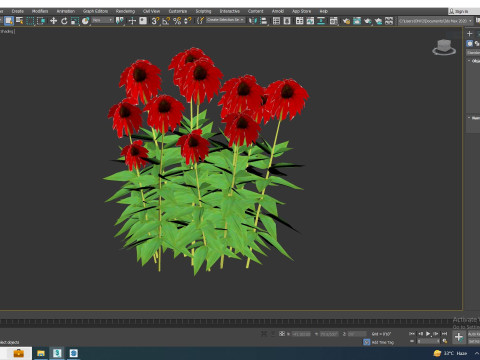Open project folder path dropdown

coord(435,21)
